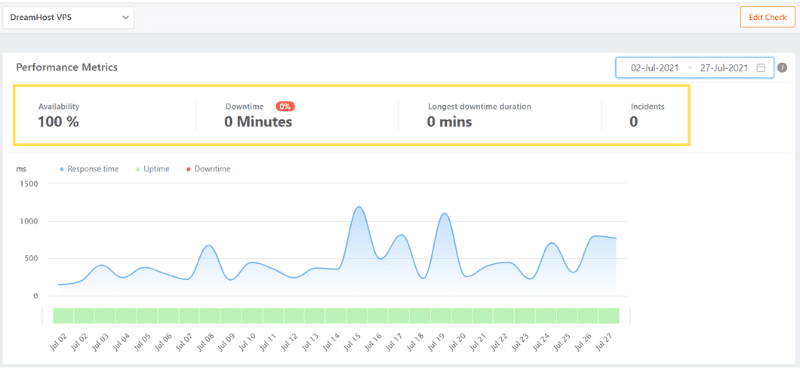Toggle the Response time legend series
The width and height of the screenshot is (800, 370).
coord(89,169)
